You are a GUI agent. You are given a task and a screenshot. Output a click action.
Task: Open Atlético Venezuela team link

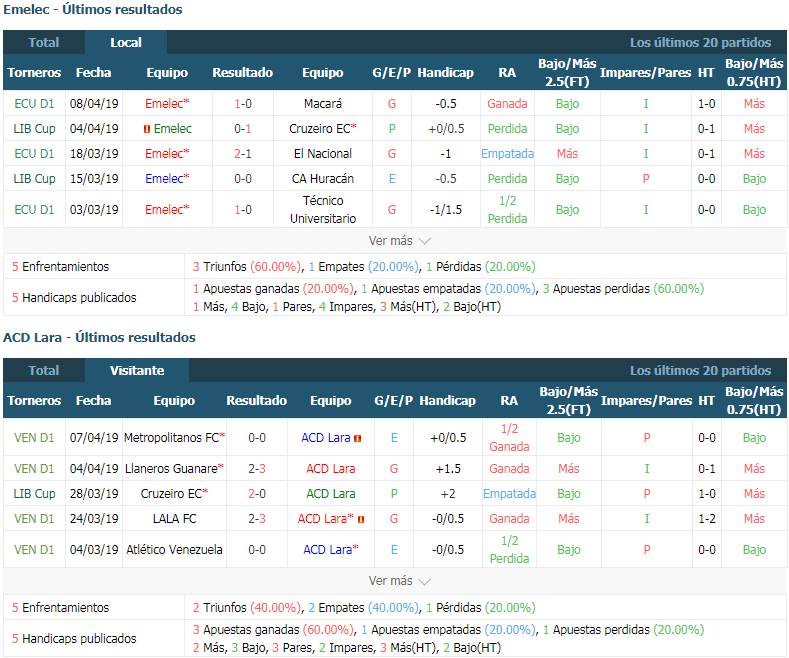174,549
